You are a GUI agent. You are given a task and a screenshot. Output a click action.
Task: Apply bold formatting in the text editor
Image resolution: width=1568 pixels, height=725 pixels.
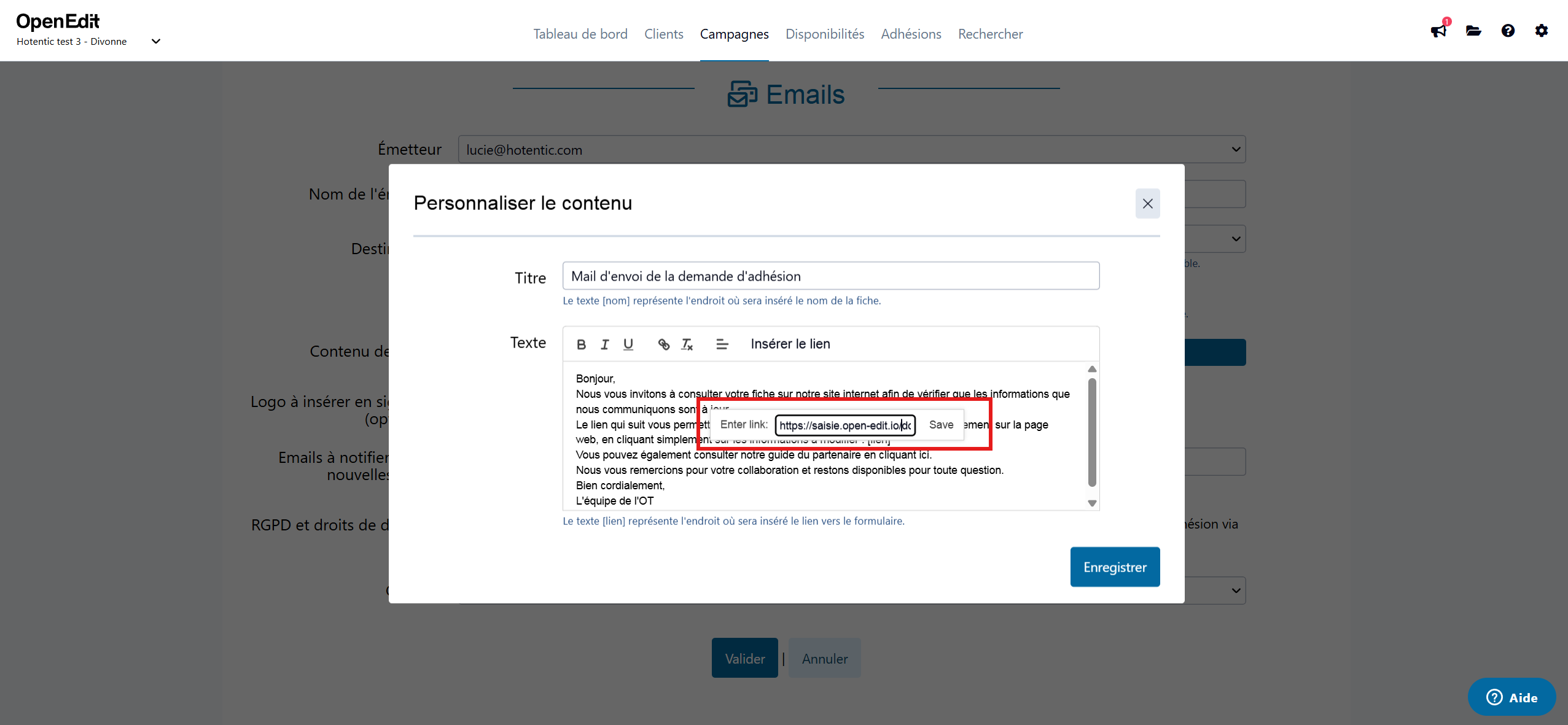point(581,344)
